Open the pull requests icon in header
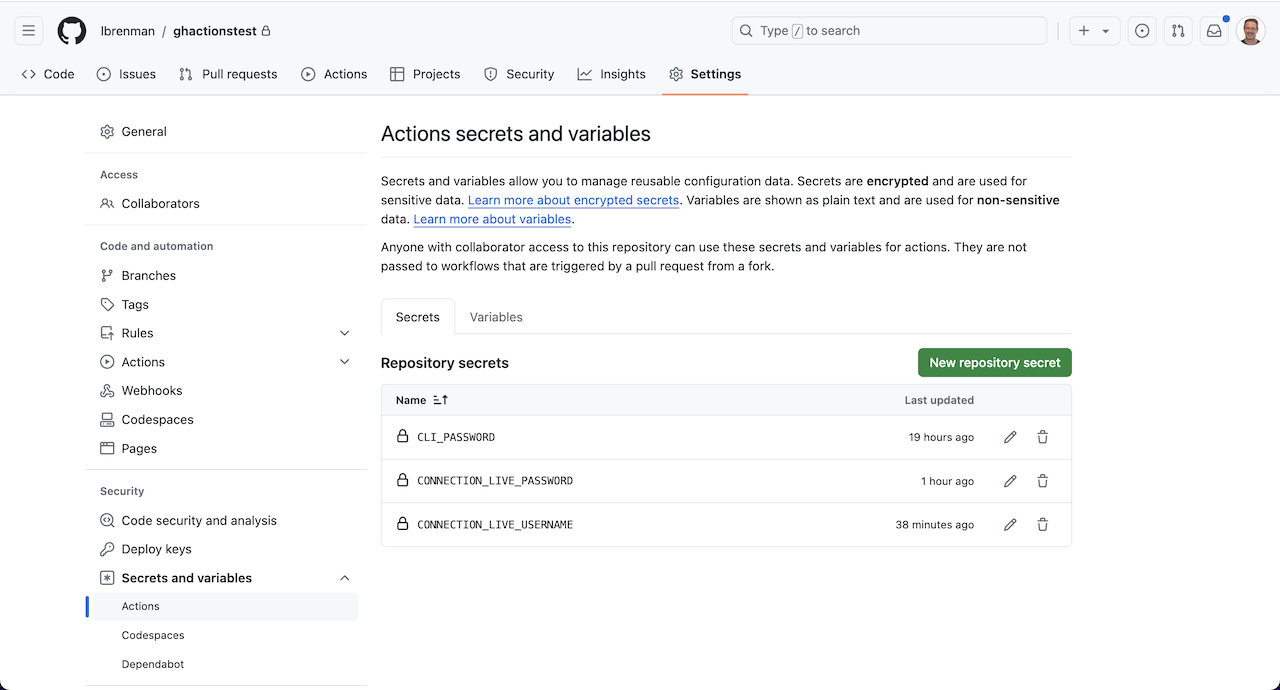Viewport: 1280px width, 690px height. 1178,31
